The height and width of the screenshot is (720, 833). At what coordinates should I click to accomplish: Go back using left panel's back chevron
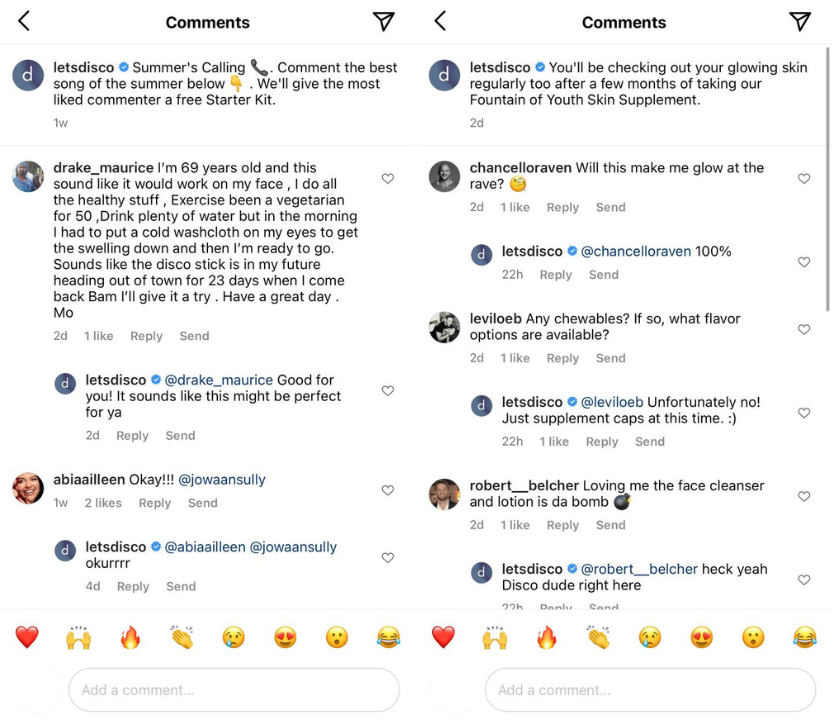click(23, 21)
